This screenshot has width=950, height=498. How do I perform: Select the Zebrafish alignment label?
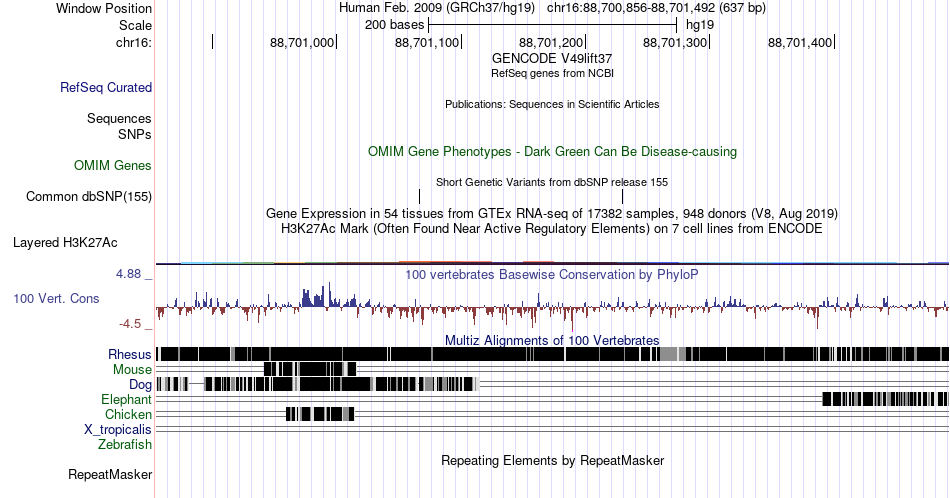(x=125, y=445)
